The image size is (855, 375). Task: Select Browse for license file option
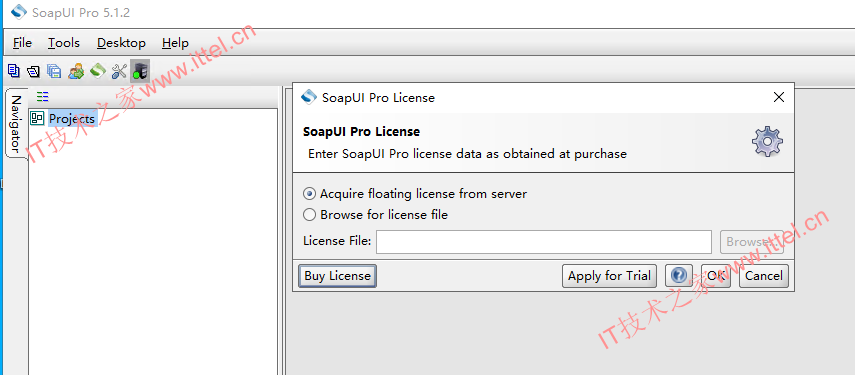click(376, 215)
